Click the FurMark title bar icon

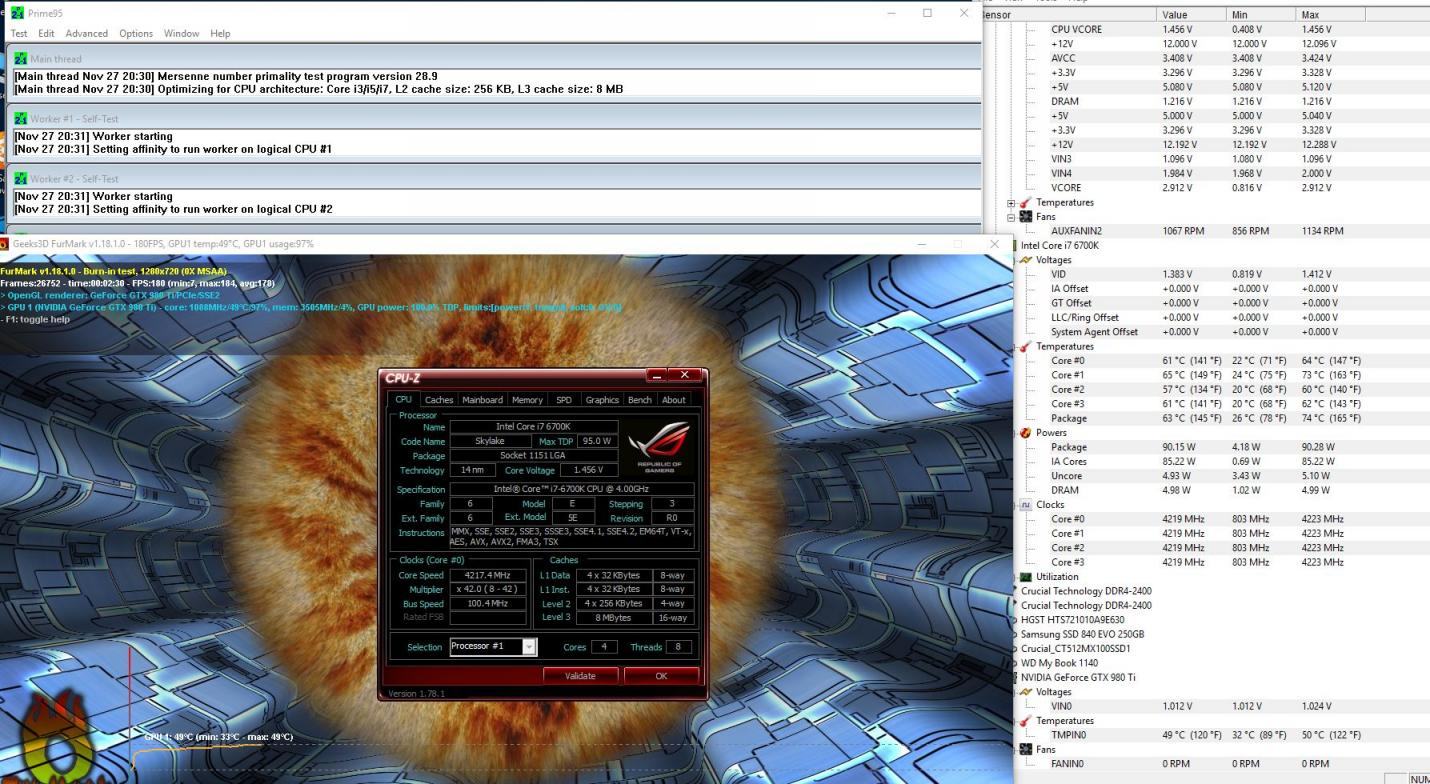point(4,244)
